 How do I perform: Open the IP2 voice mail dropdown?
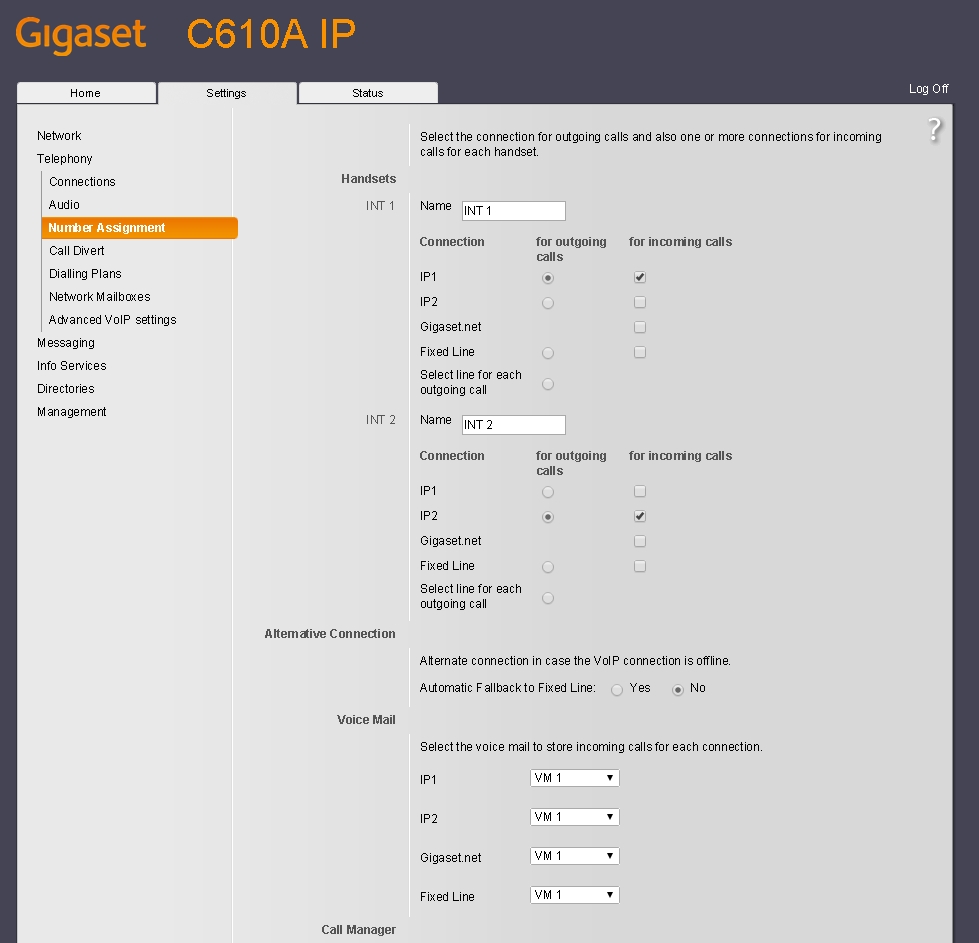click(x=574, y=817)
